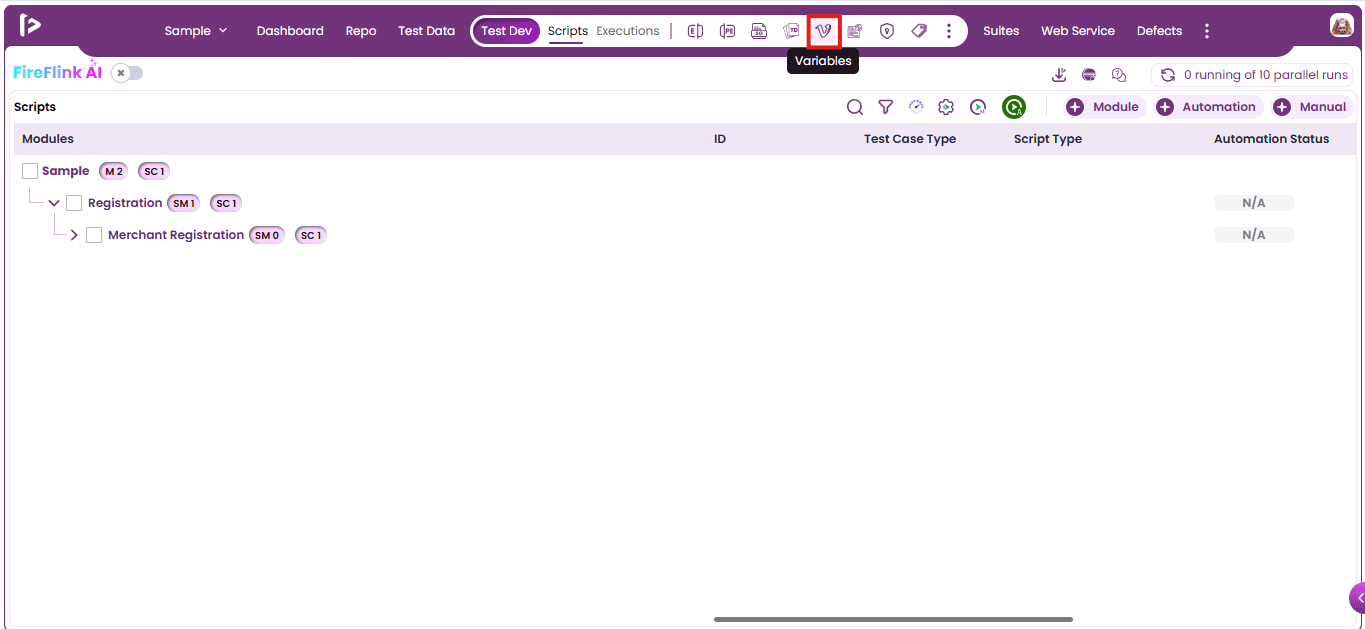Open the filter funnel in Scripts bar
The width and height of the screenshot is (1365, 629).
pos(885,107)
